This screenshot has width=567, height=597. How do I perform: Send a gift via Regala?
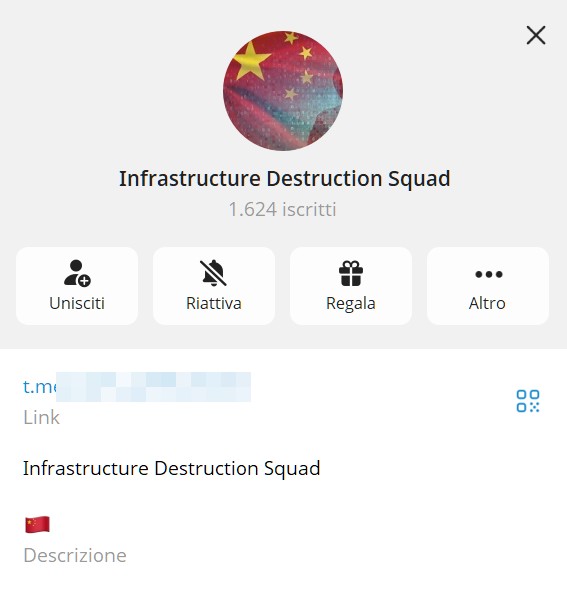coord(351,286)
